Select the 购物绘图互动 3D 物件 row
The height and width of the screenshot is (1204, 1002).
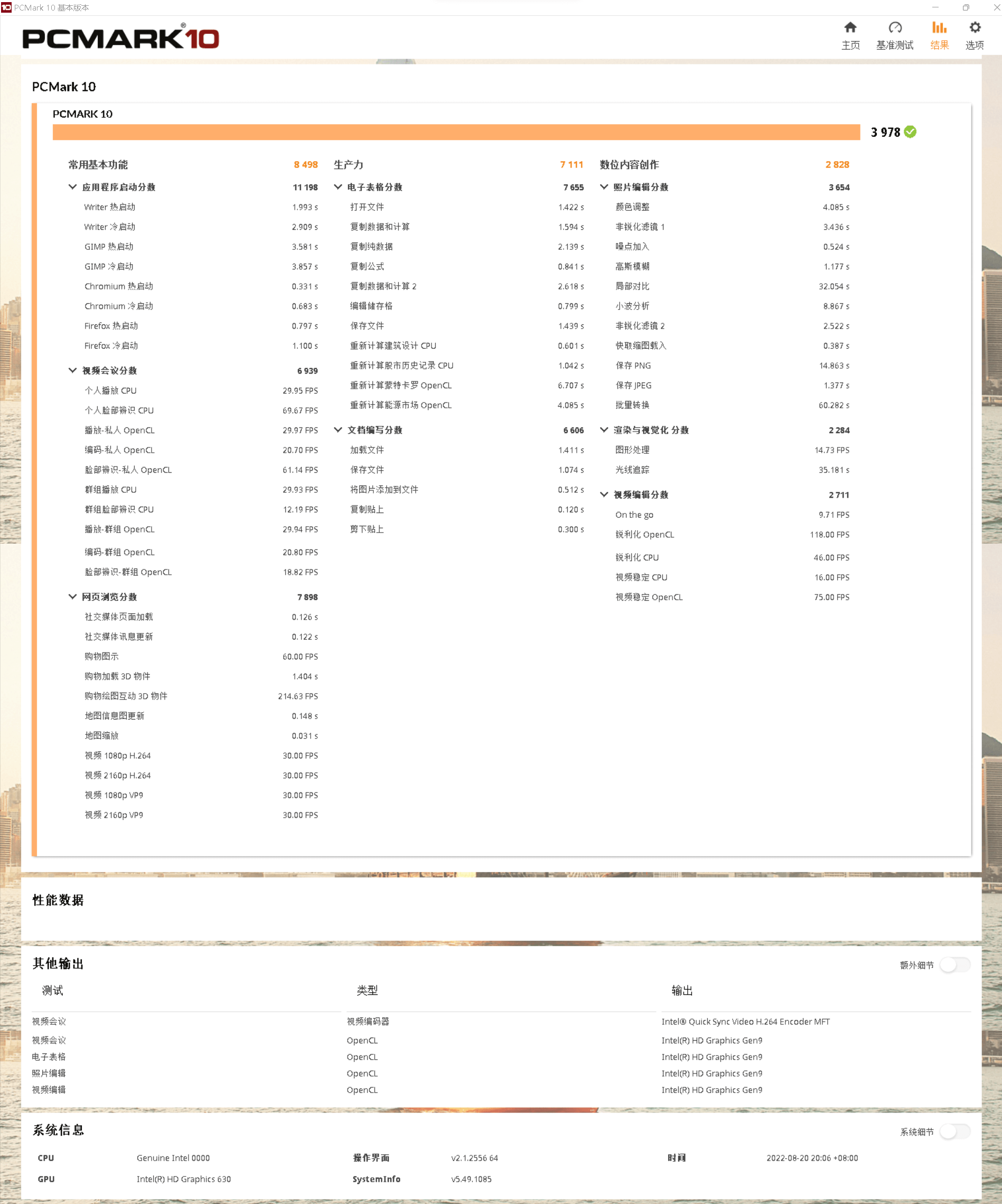click(x=201, y=696)
